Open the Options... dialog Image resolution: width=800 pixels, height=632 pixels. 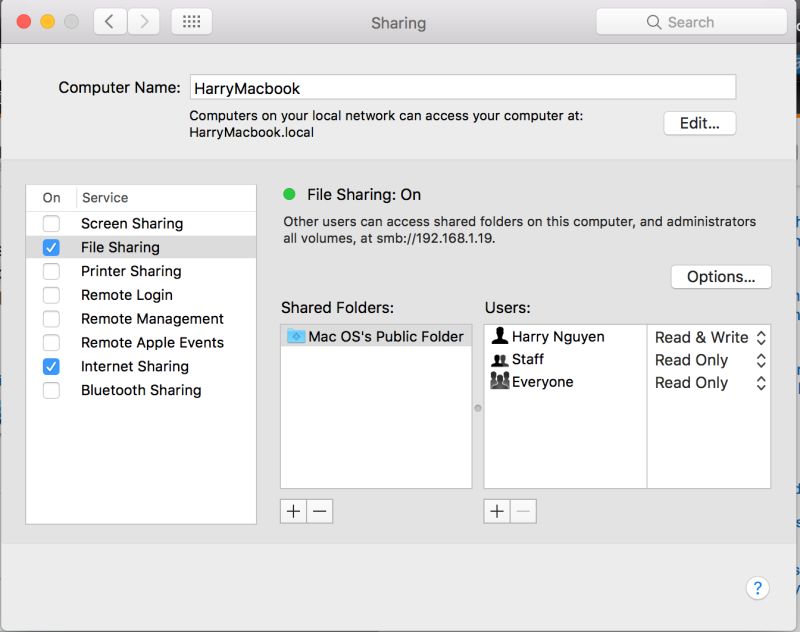[x=721, y=276]
